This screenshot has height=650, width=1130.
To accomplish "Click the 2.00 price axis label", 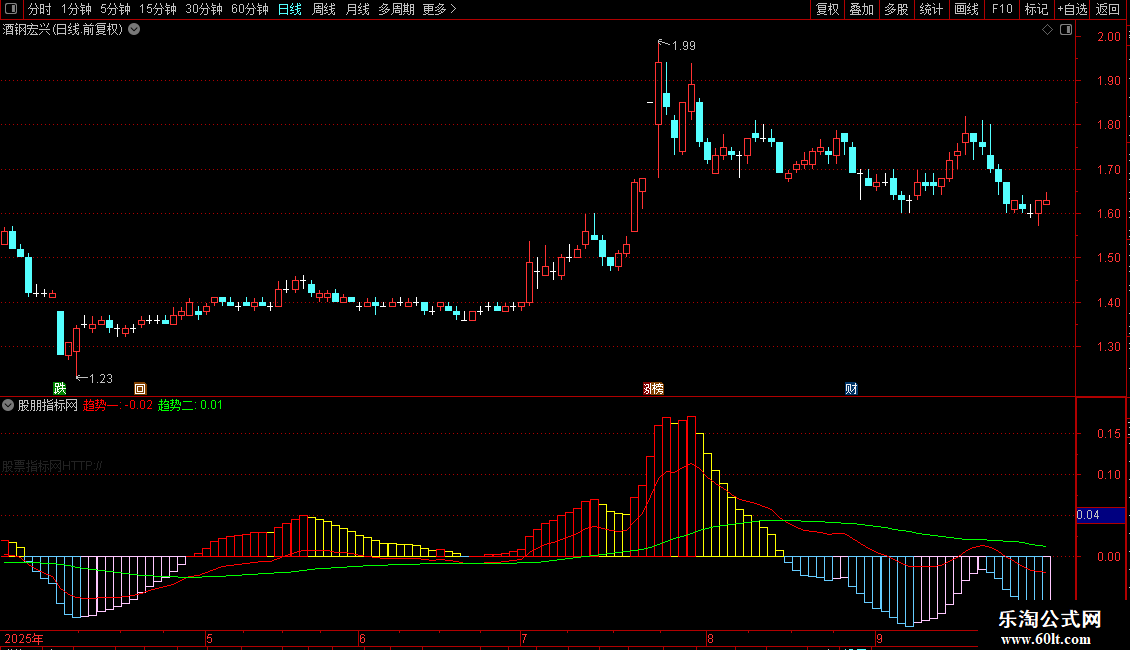I will click(x=1108, y=37).
